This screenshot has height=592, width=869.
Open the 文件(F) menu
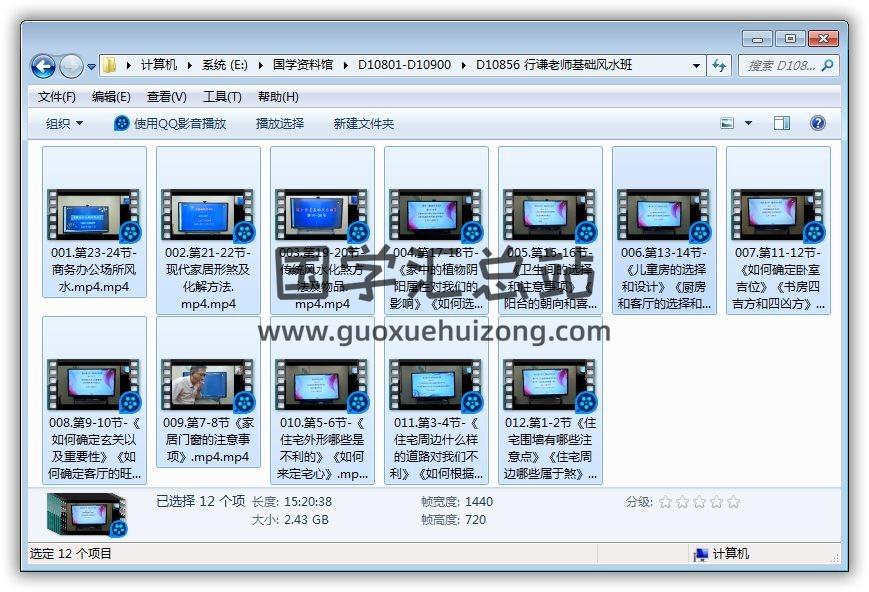(x=56, y=97)
